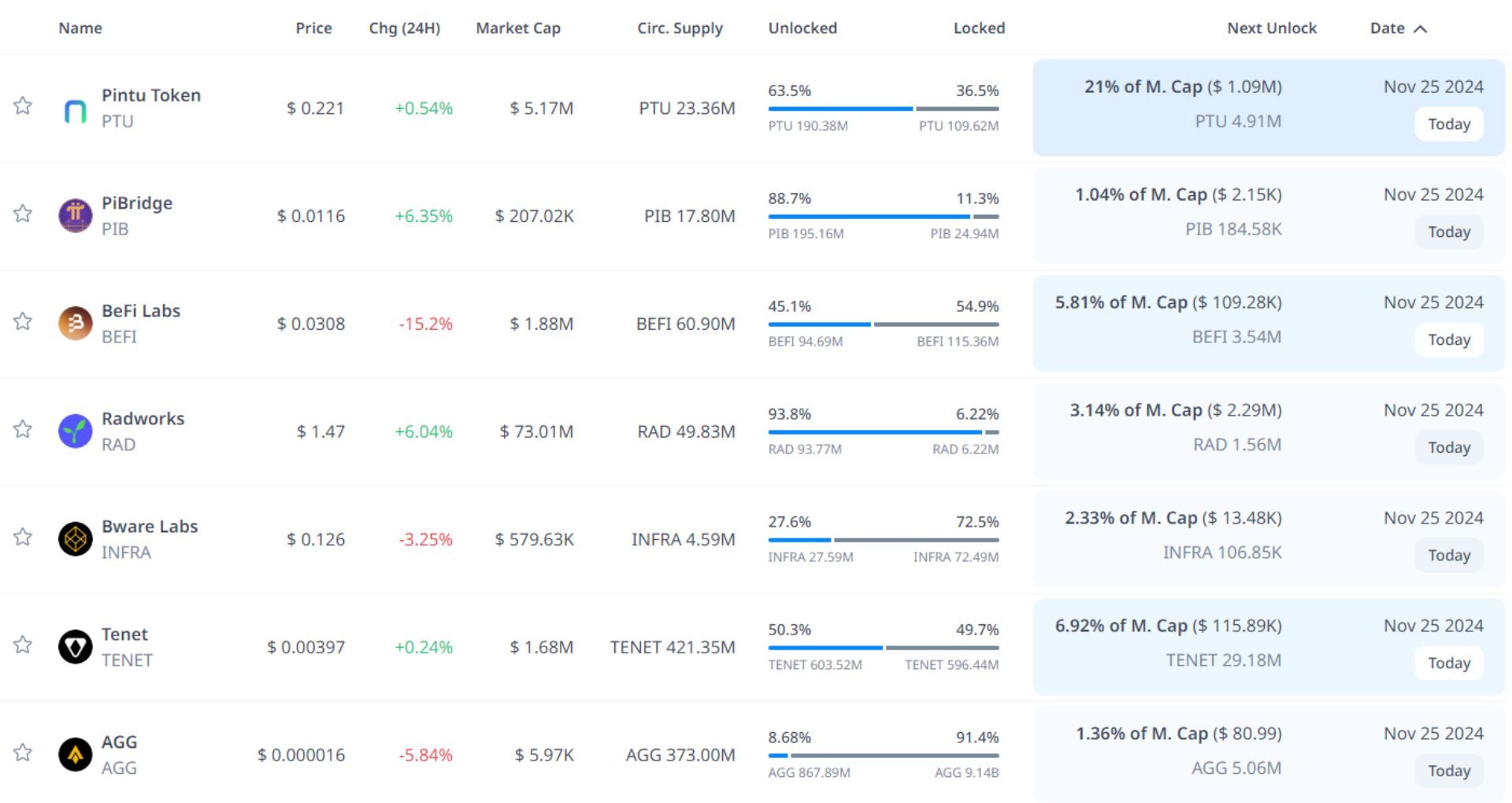The height and width of the screenshot is (803, 1512).
Task: Click the Pintu Token logo icon
Action: 76,112
